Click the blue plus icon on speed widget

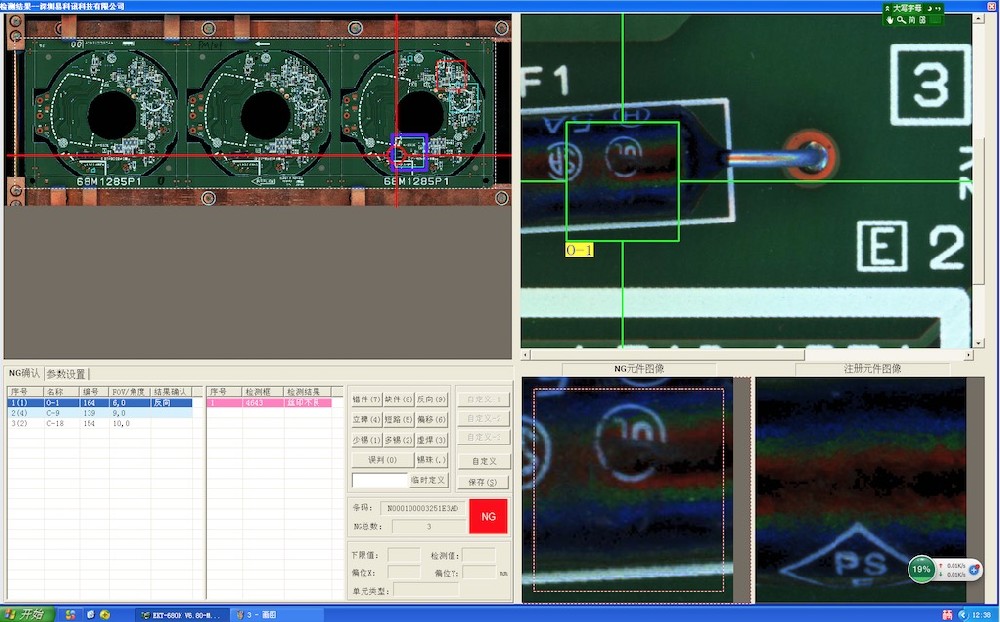click(x=975, y=570)
